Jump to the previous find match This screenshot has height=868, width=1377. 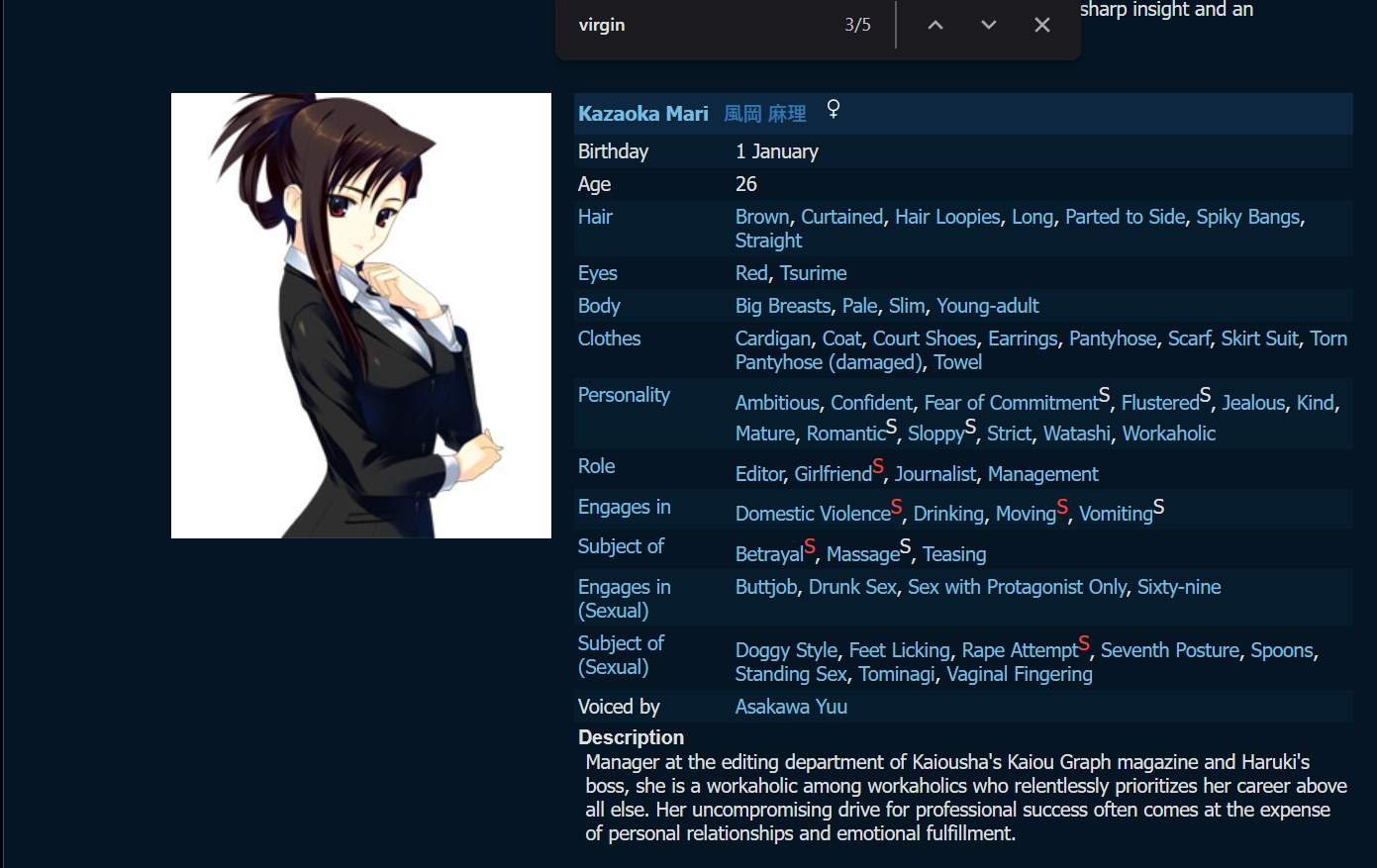[x=935, y=25]
